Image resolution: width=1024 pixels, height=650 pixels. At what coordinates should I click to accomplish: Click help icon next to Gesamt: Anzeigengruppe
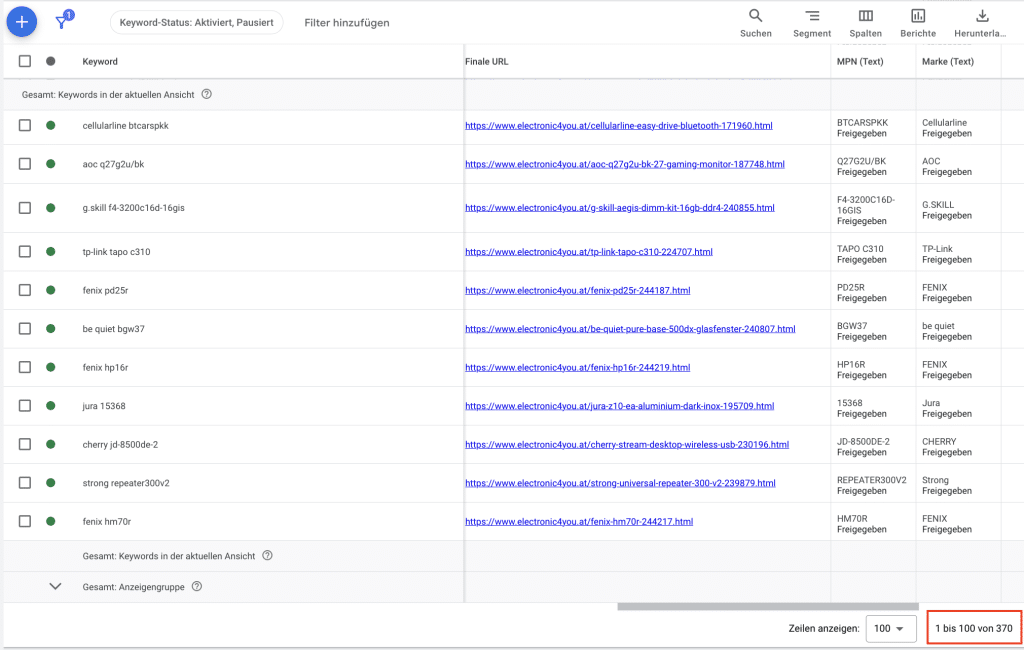[x=197, y=587]
